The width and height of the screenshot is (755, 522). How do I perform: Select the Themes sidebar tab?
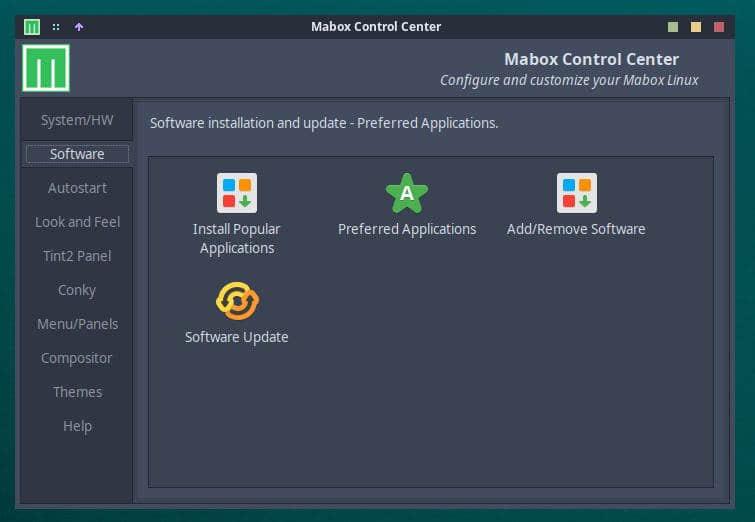point(77,392)
